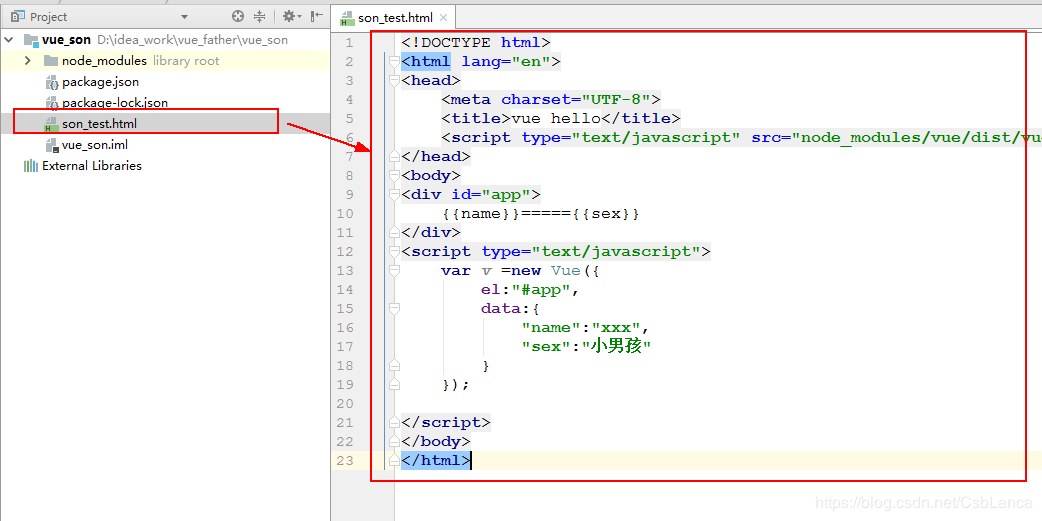Click the vue_son.iml file icon
Screen dimensions: 1042x521
point(52,145)
